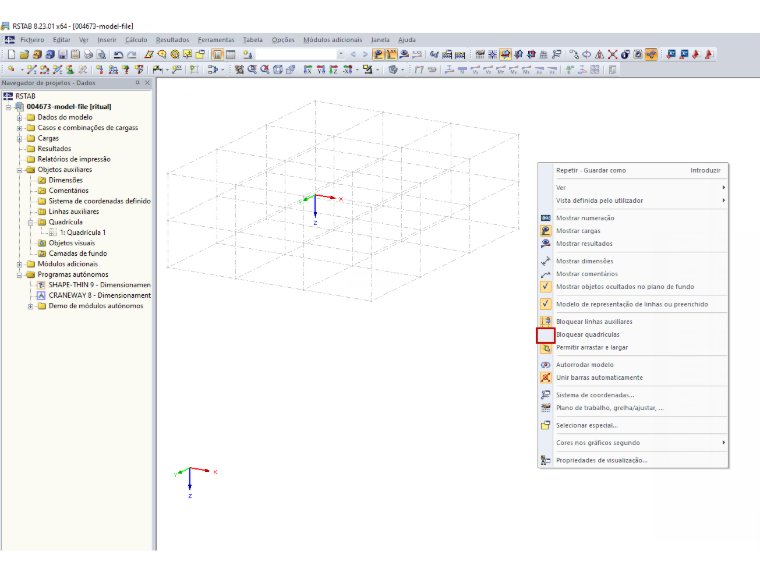Image resolution: width=760 pixels, height=570 pixels.
Task: Print the current graphic
Action: [88, 55]
